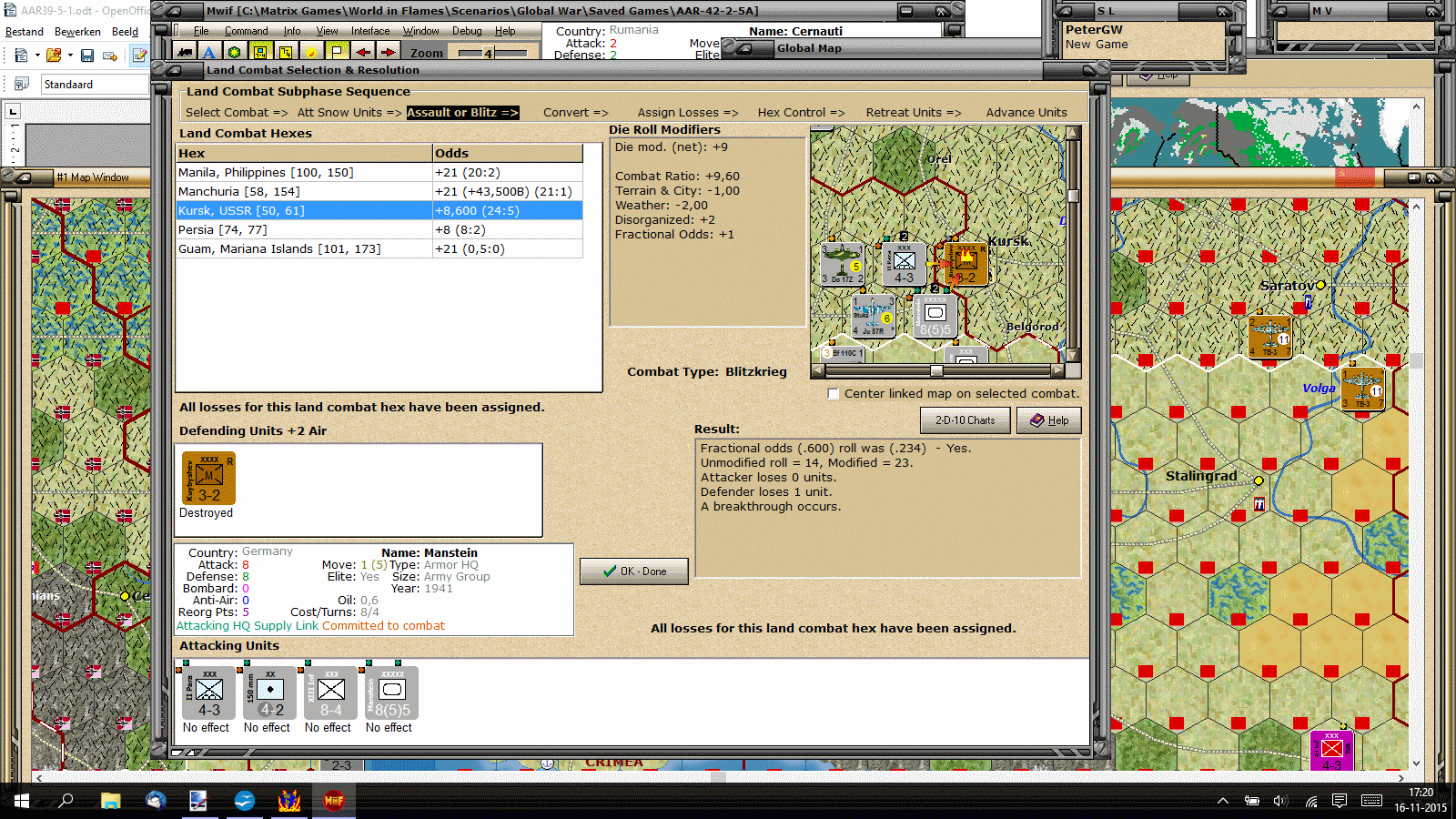Show hidden system tray icons
The height and width of the screenshot is (819, 1456).
1223,801
